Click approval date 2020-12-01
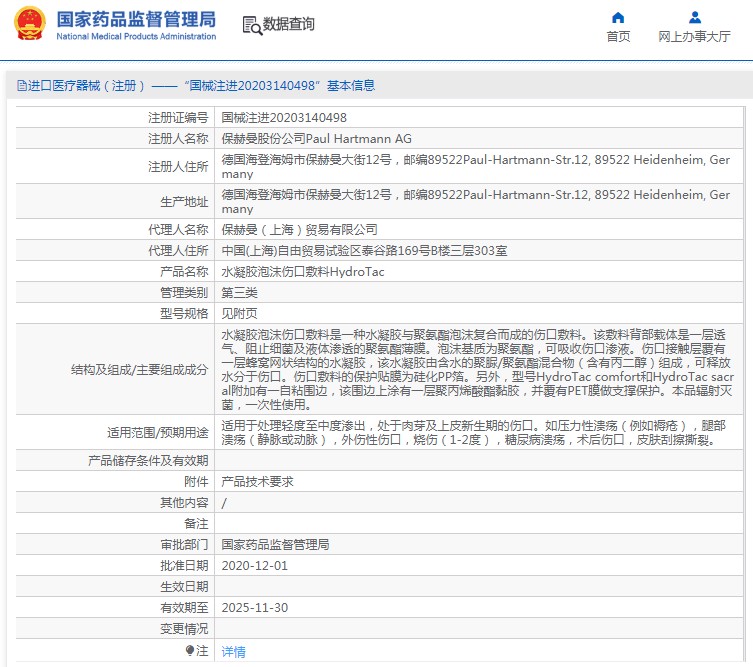The image size is (753, 667). pos(255,566)
